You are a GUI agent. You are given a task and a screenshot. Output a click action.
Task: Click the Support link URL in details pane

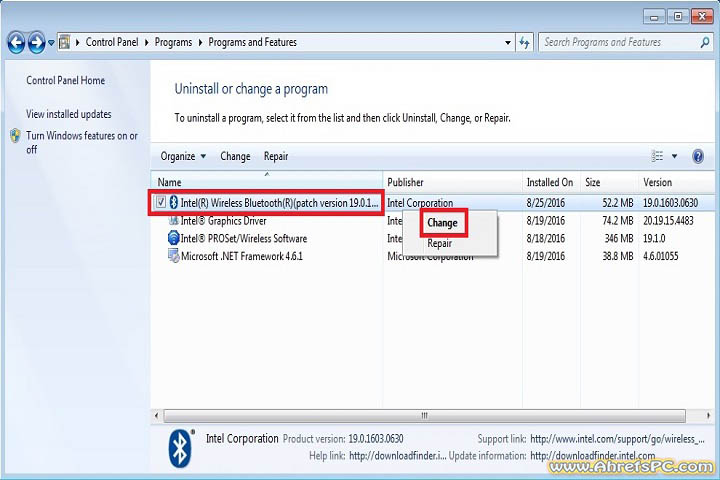point(617,439)
